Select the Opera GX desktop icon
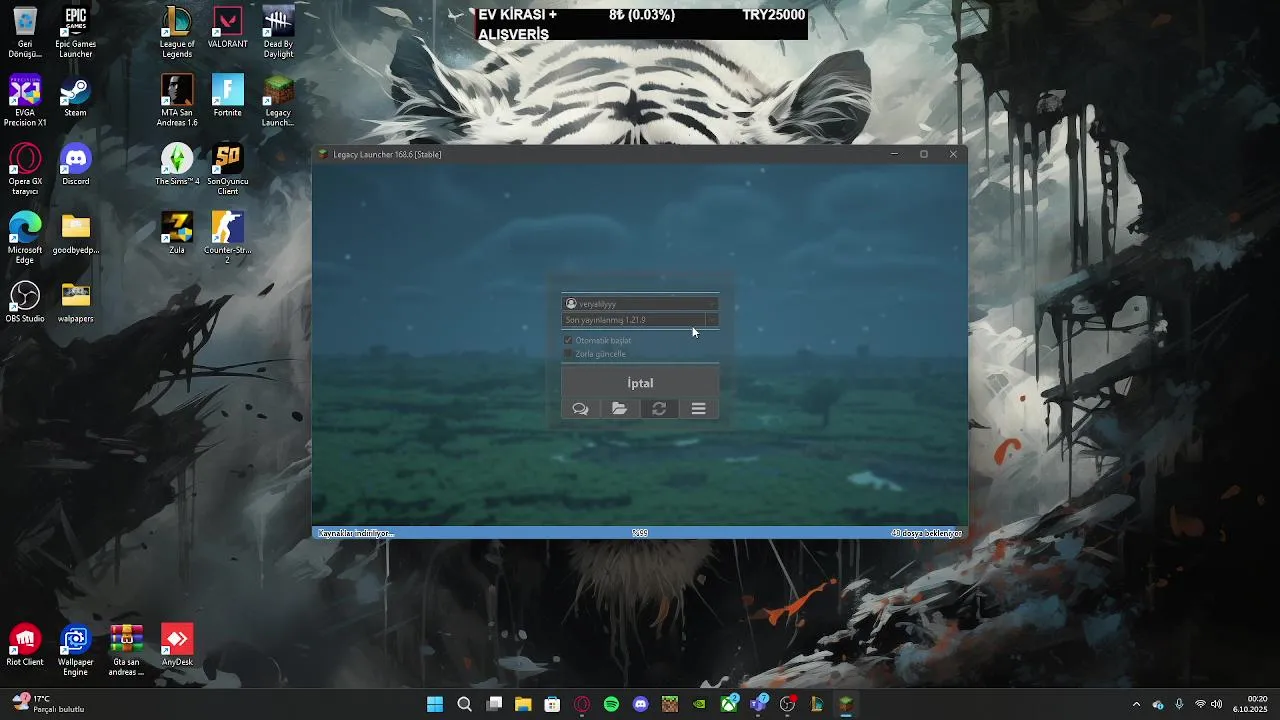This screenshot has width=1280, height=720. tap(25, 170)
